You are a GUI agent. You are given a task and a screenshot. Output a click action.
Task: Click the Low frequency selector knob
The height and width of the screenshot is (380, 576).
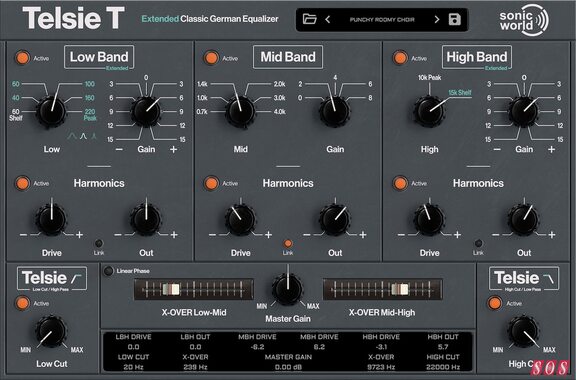click(x=51, y=111)
